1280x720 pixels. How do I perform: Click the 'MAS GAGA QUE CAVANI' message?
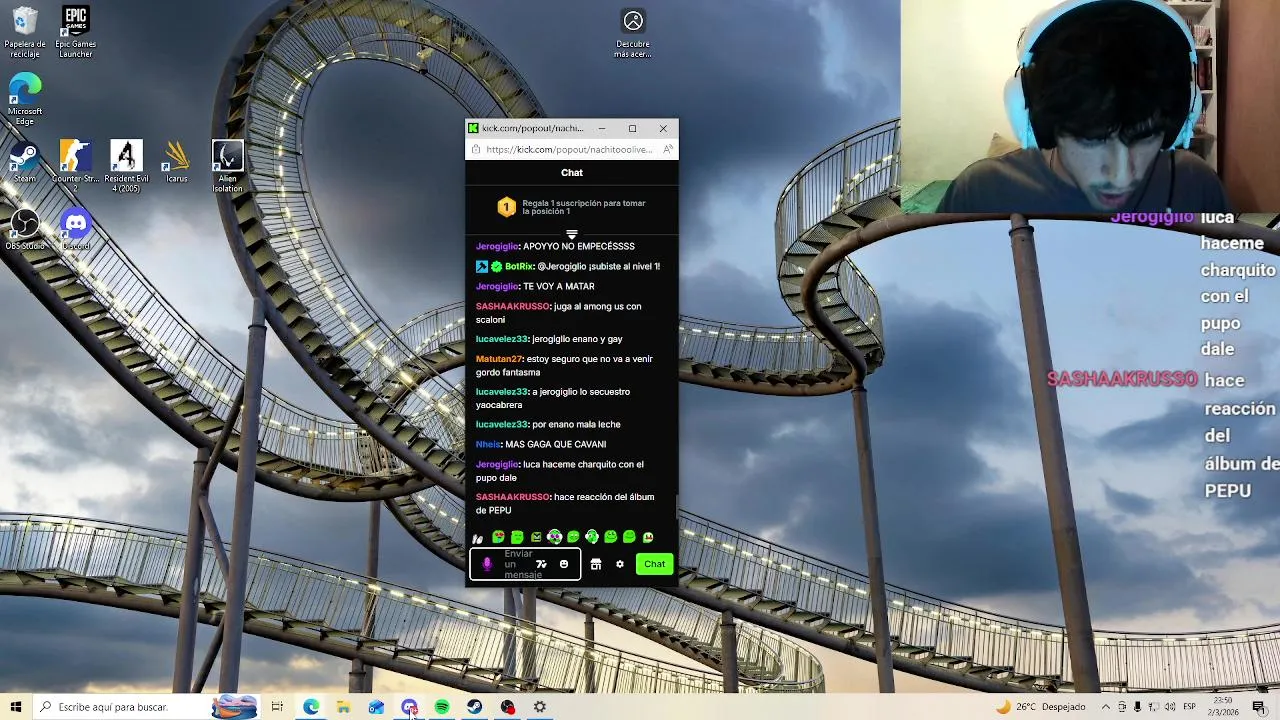pos(556,444)
